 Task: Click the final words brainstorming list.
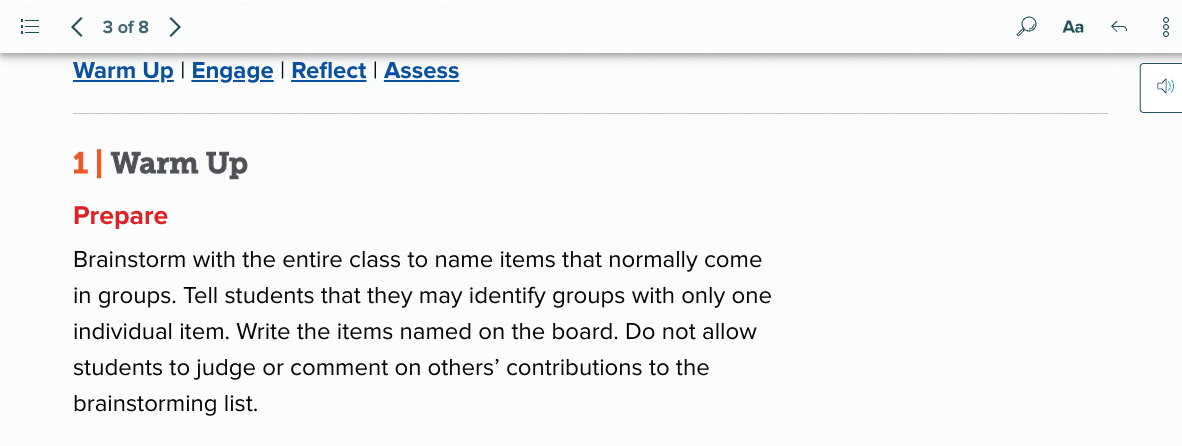click(x=166, y=404)
